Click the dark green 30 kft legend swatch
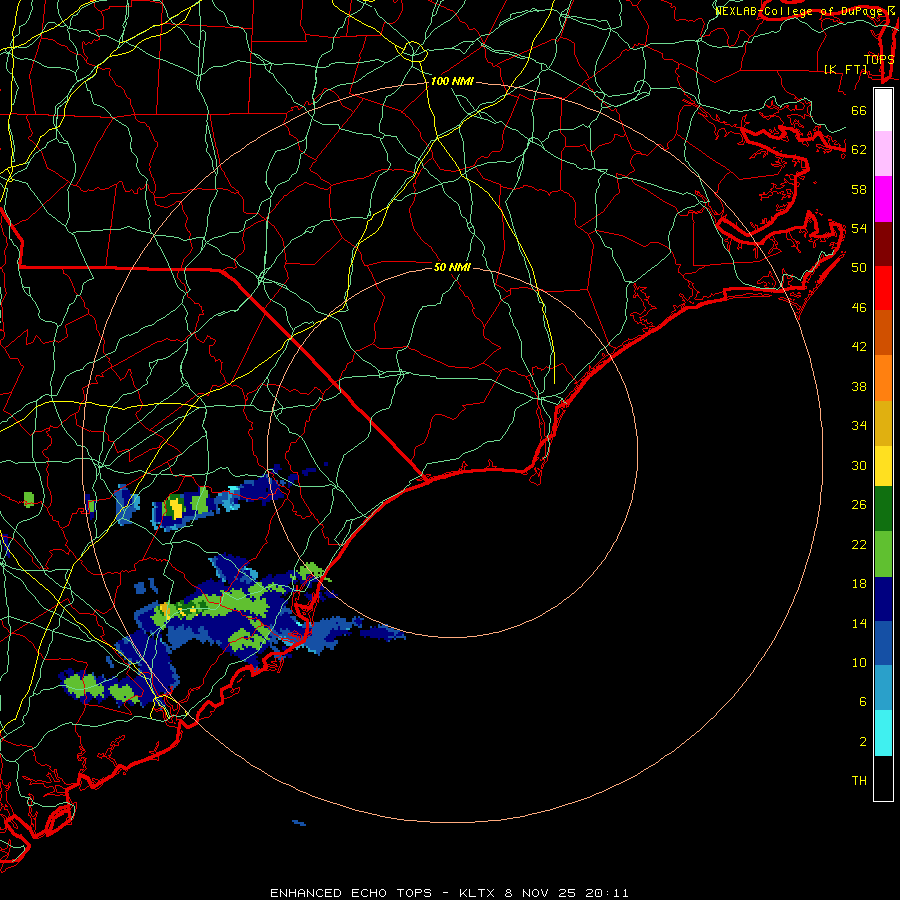900x900 pixels. (x=883, y=509)
